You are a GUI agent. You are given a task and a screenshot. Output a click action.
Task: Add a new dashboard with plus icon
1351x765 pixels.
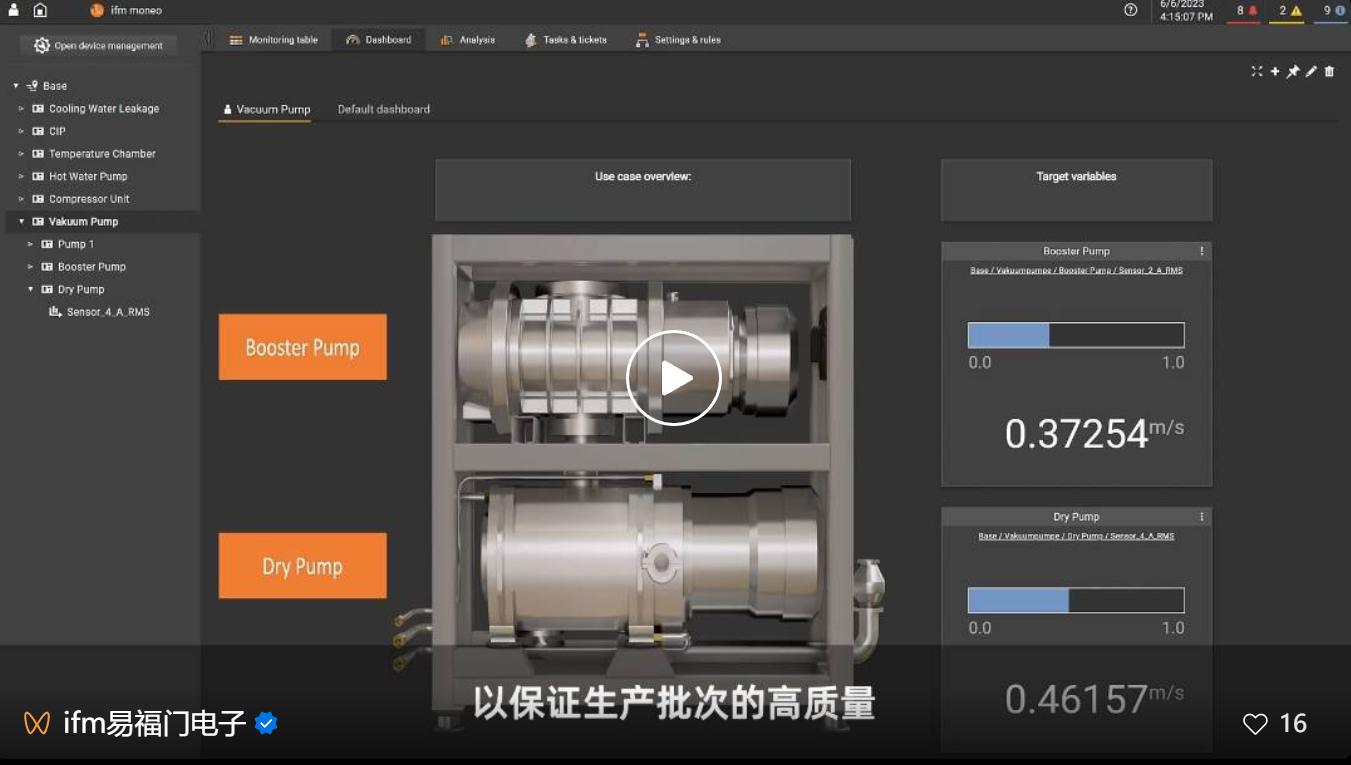[x=1275, y=71]
